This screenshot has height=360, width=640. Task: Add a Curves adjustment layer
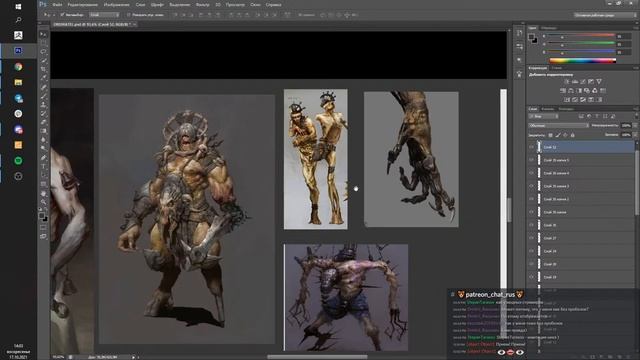[x=583, y=82]
